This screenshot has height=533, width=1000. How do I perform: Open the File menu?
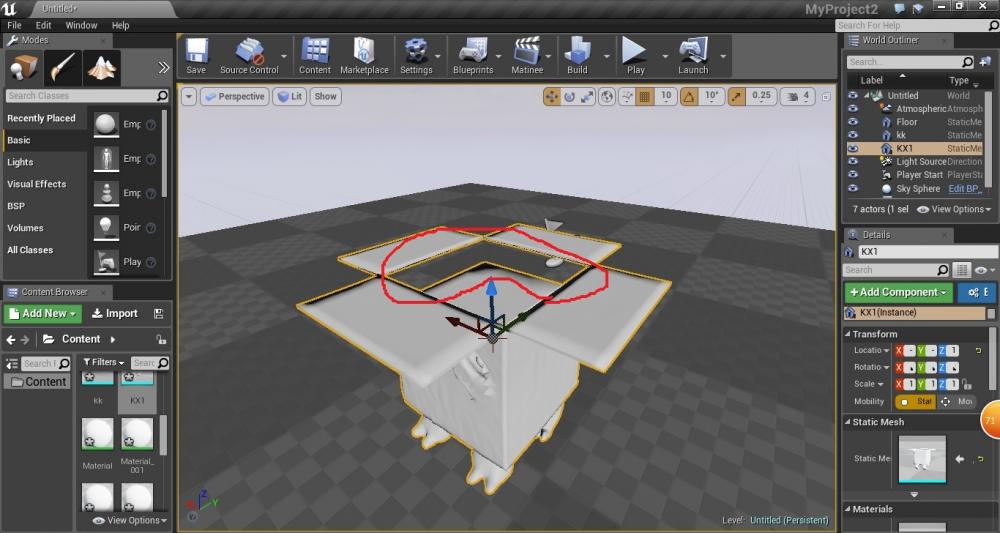click(x=14, y=26)
